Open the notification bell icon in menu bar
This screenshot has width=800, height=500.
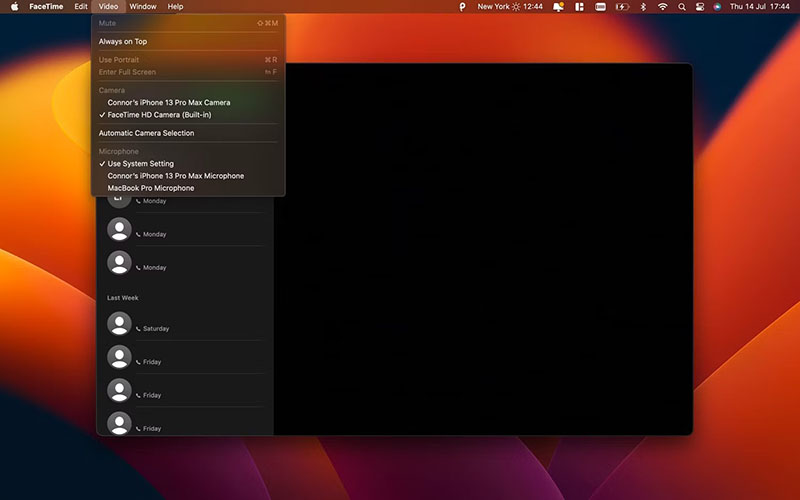tap(559, 7)
